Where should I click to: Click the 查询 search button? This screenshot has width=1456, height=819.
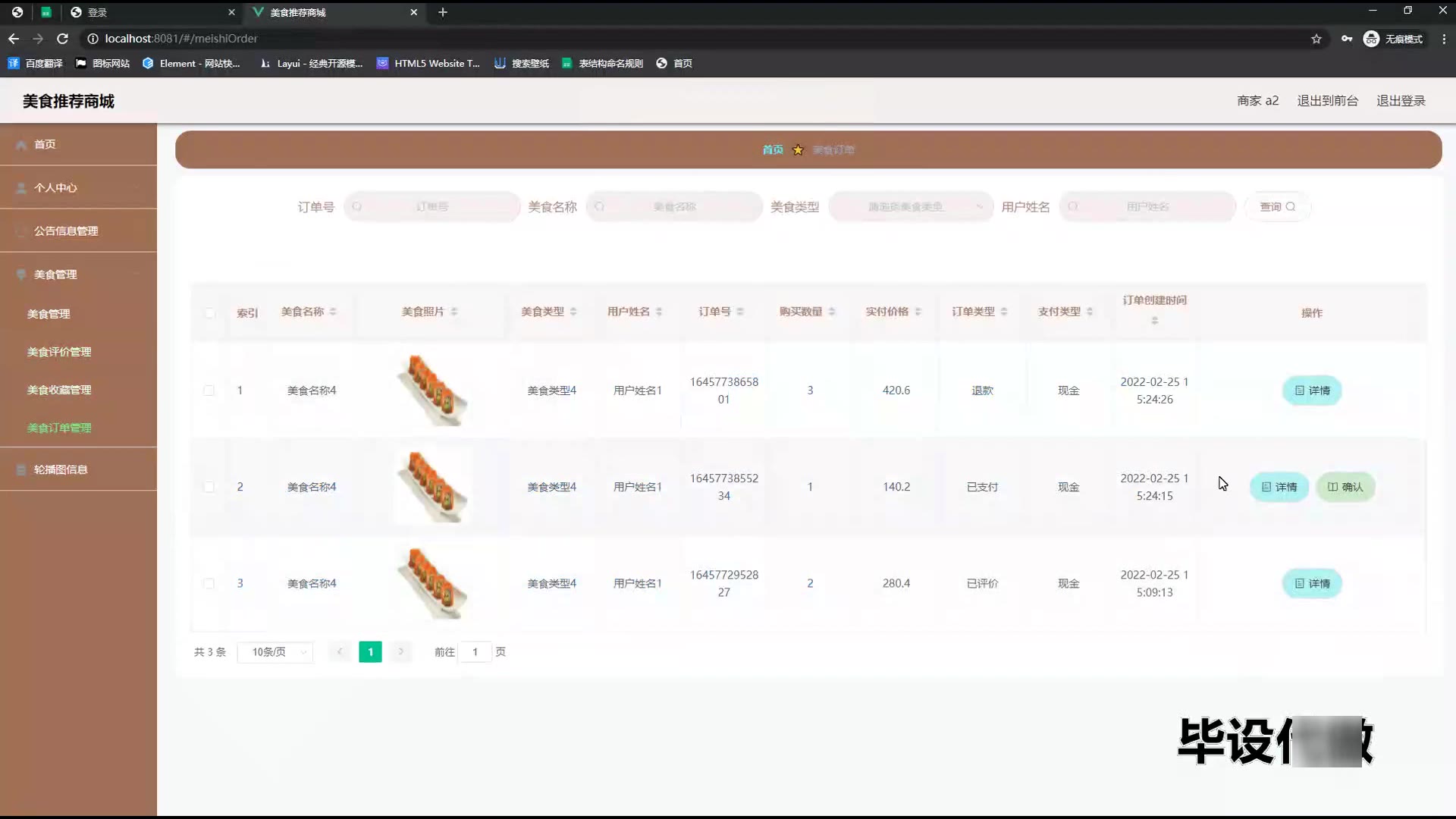point(1278,207)
